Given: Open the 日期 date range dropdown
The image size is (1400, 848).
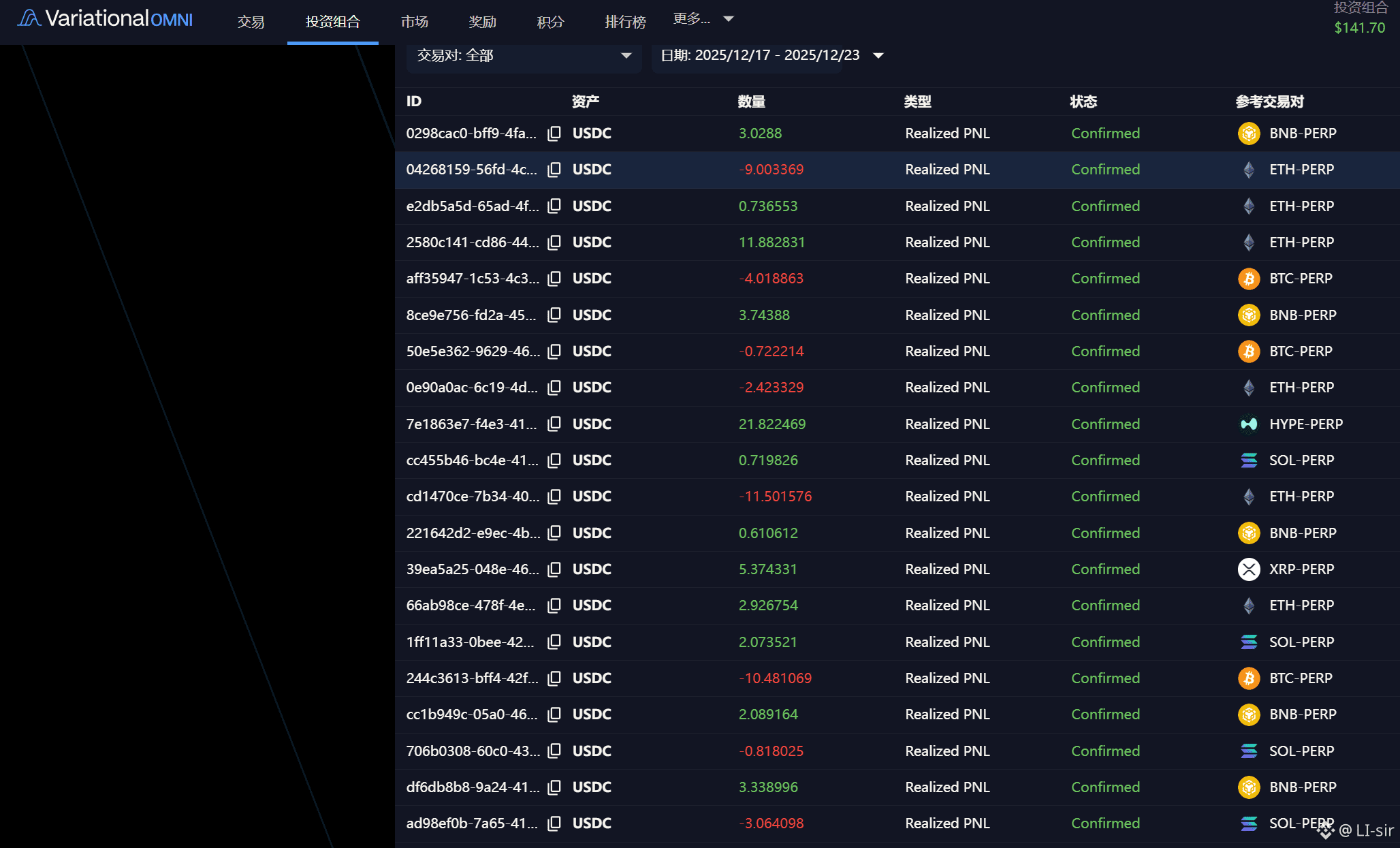Looking at the screenshot, I should point(772,56).
